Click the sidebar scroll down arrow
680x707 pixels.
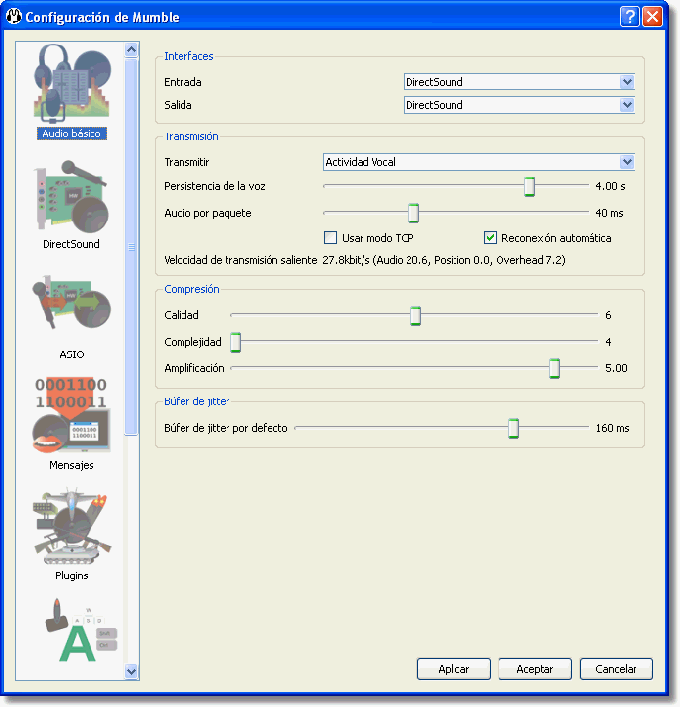pyautogui.click(x=131, y=671)
